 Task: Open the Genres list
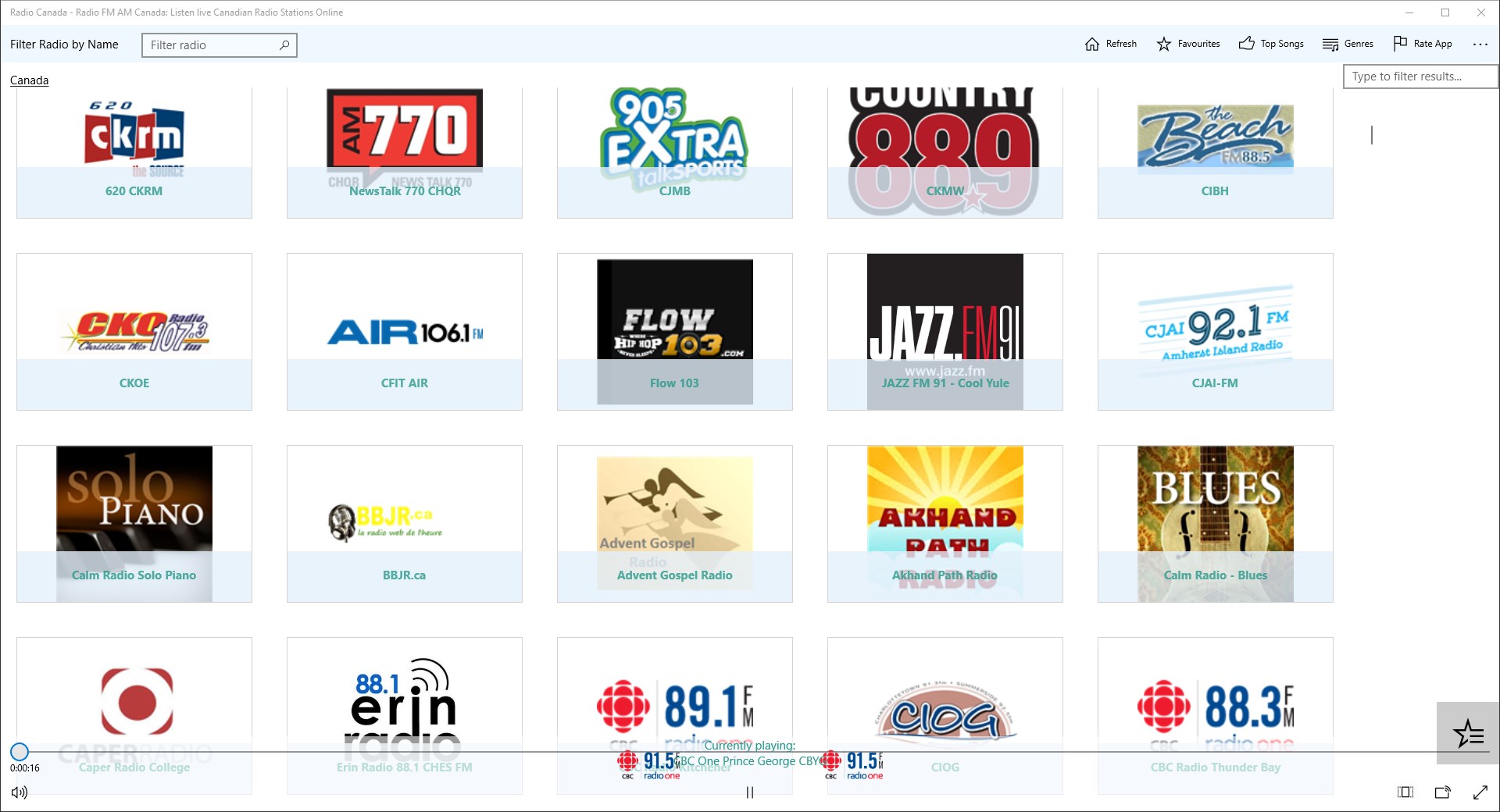pyautogui.click(x=1348, y=44)
